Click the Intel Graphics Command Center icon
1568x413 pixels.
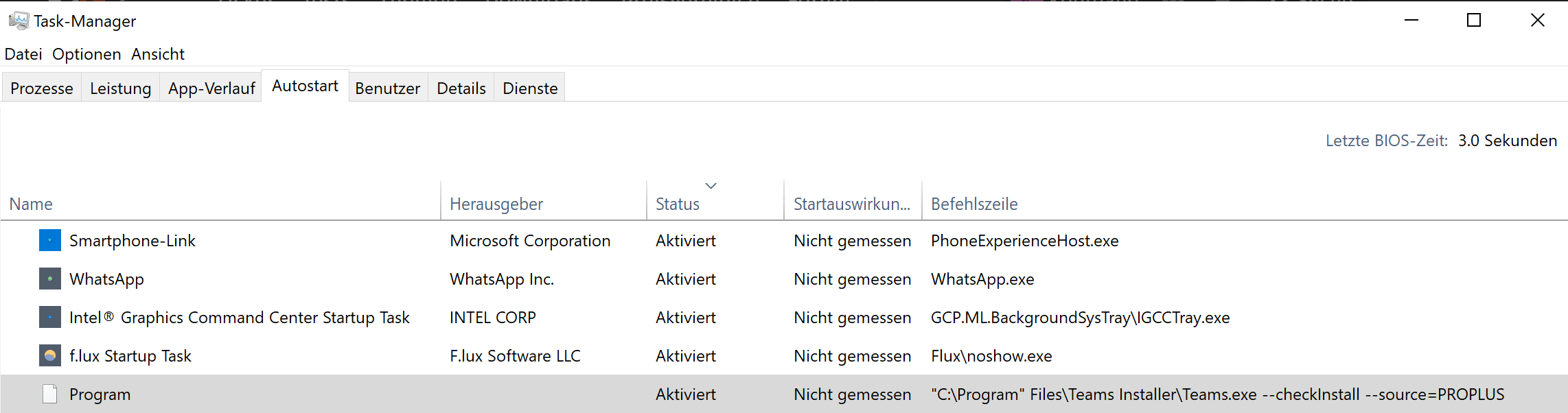coord(50,318)
